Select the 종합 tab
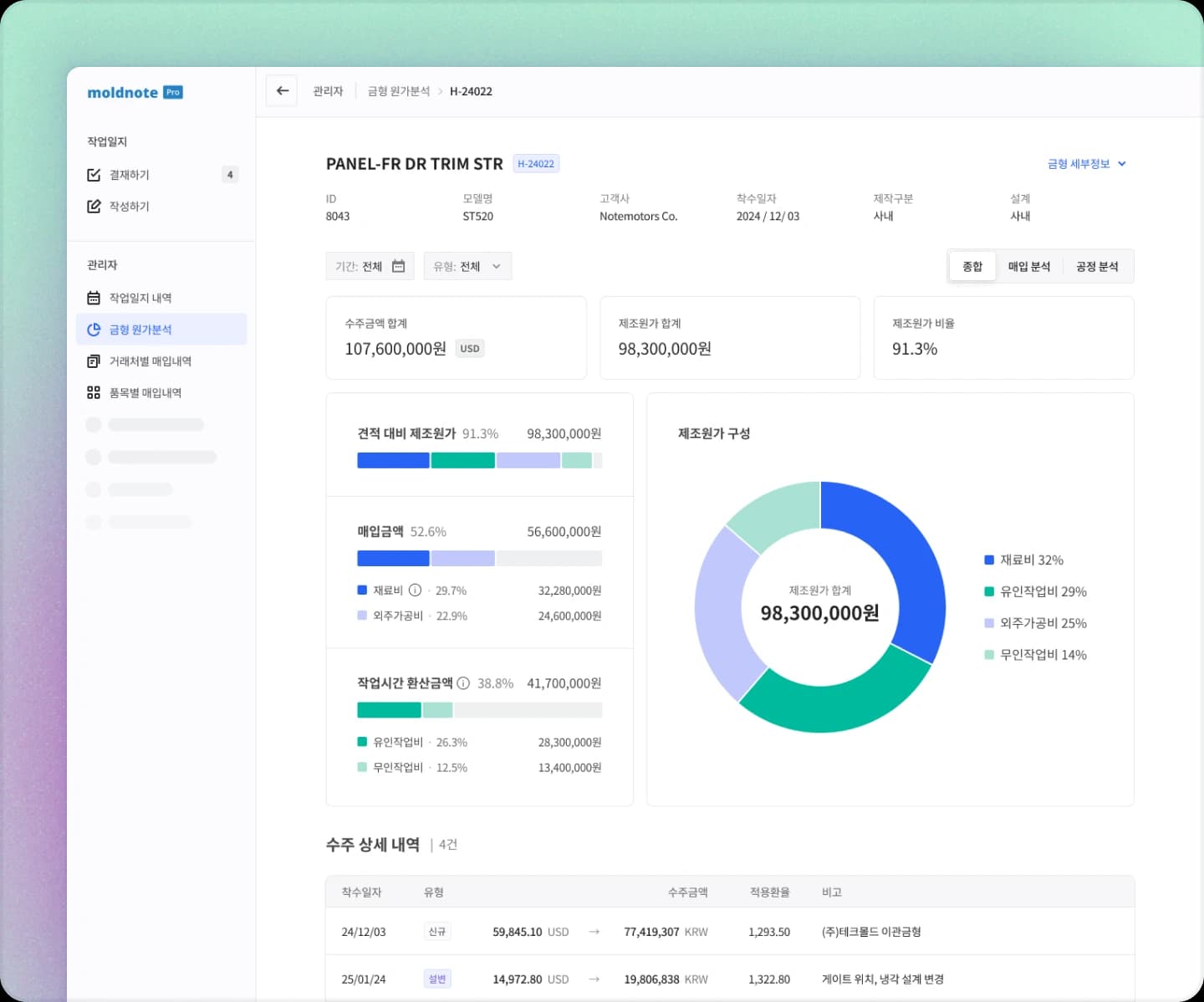The height and width of the screenshot is (1002, 1204). (x=972, y=266)
